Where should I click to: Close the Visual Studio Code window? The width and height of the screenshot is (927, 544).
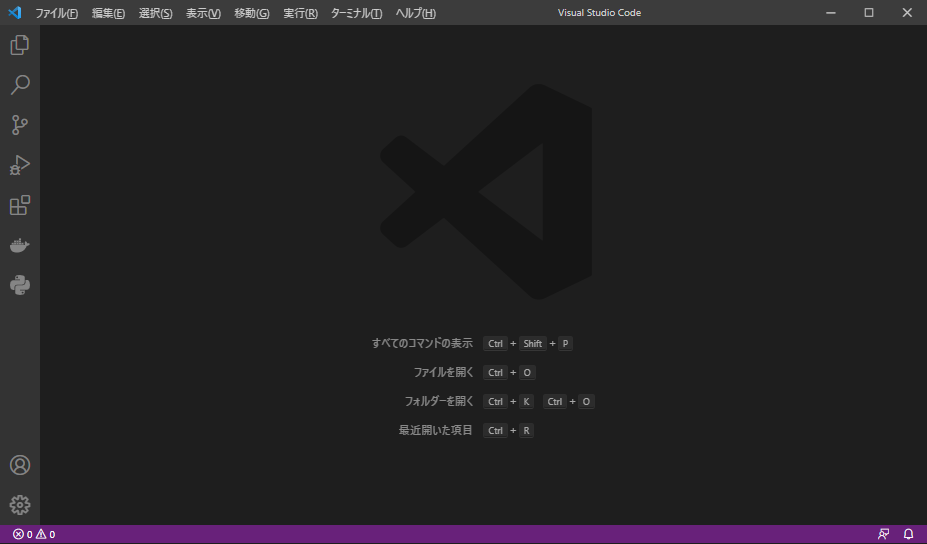click(x=907, y=12)
